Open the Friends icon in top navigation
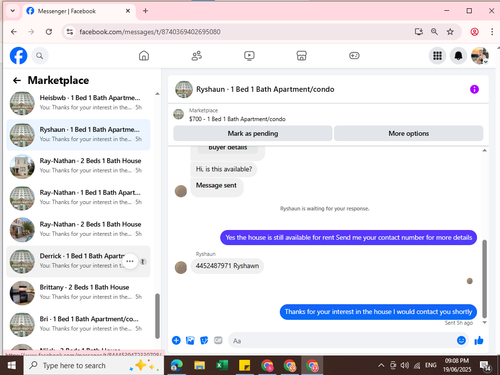This screenshot has height=375, width=500. 197,56
